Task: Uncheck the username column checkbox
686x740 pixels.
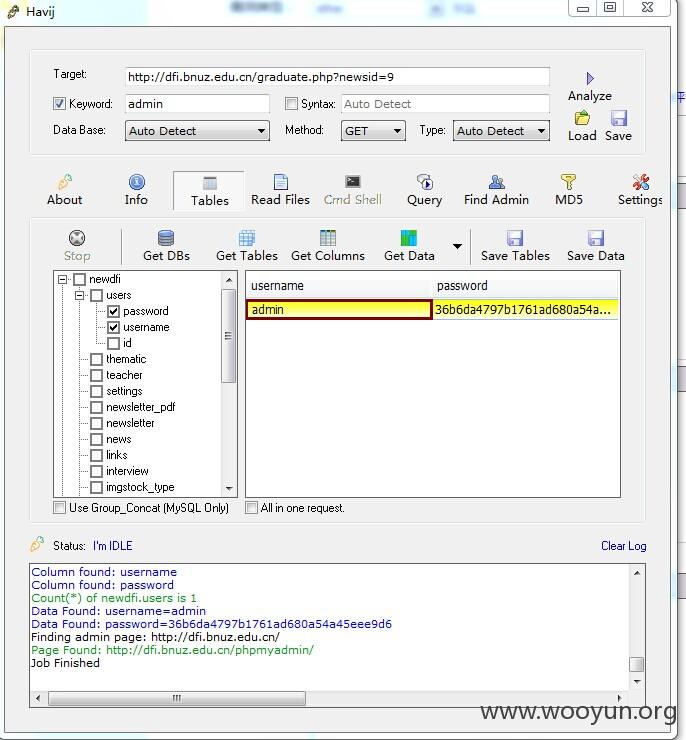Action: (x=113, y=328)
